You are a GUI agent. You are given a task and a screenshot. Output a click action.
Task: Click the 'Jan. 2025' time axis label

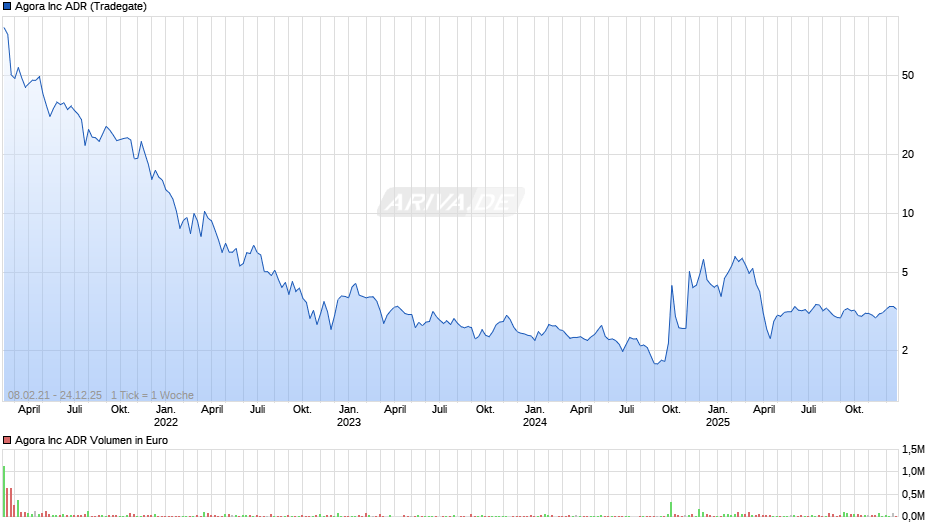click(718, 416)
